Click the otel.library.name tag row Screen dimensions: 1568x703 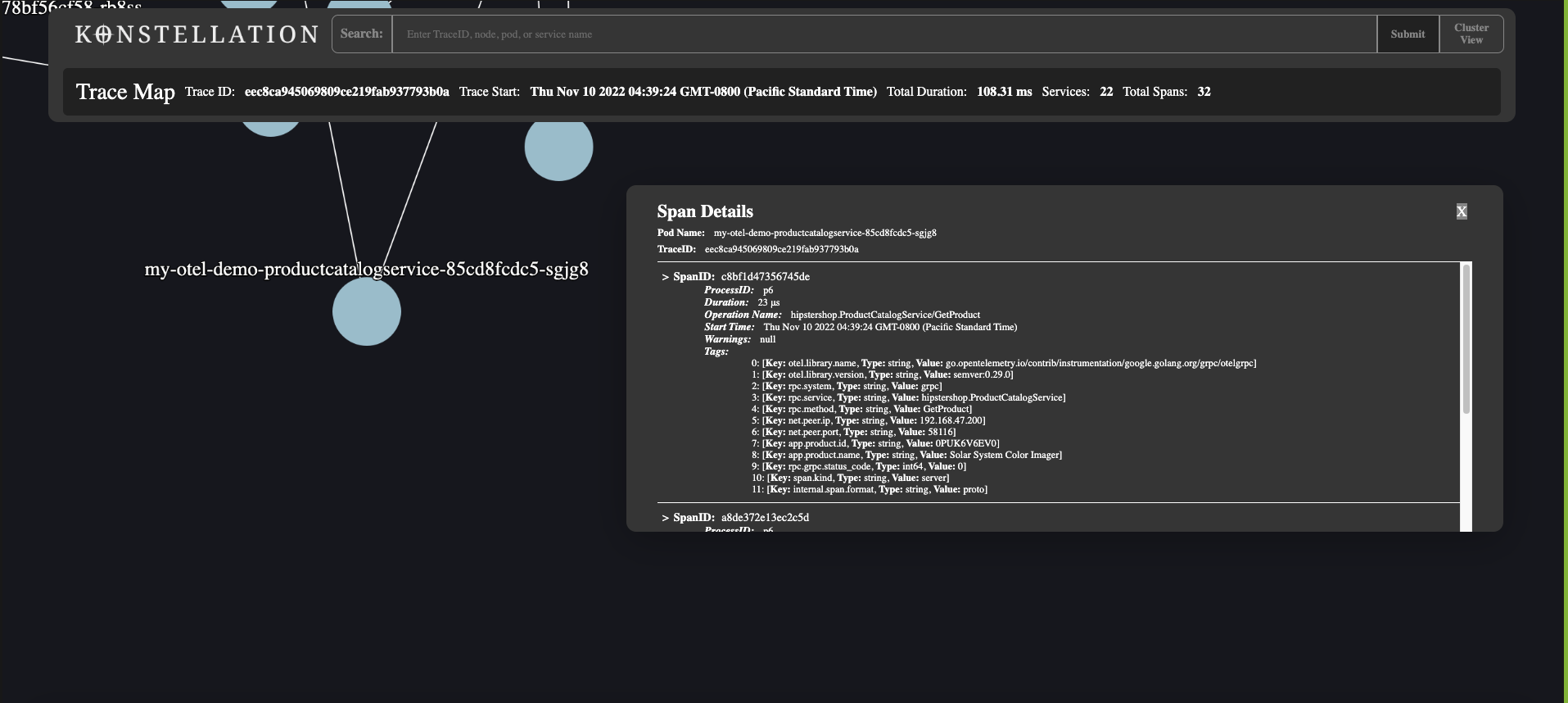[x=1004, y=363]
